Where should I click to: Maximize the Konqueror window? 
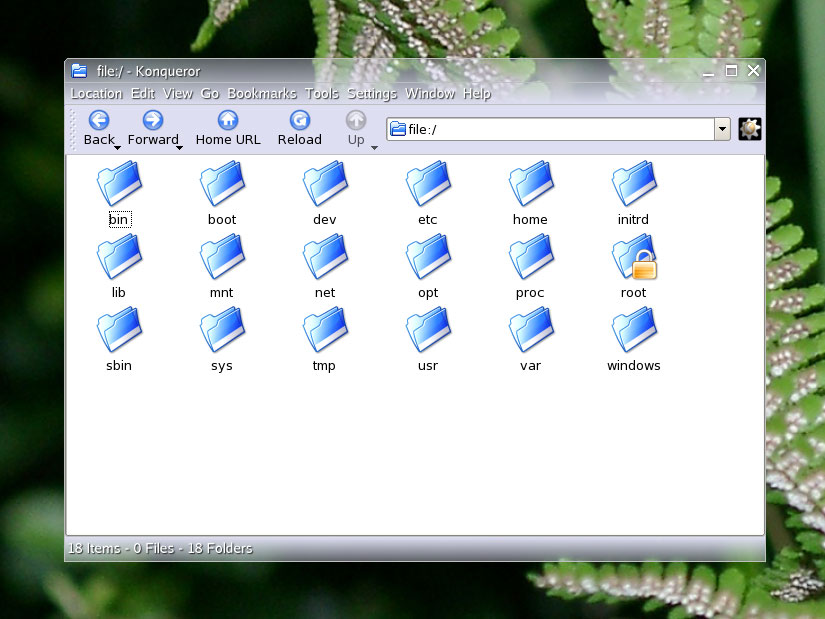731,71
